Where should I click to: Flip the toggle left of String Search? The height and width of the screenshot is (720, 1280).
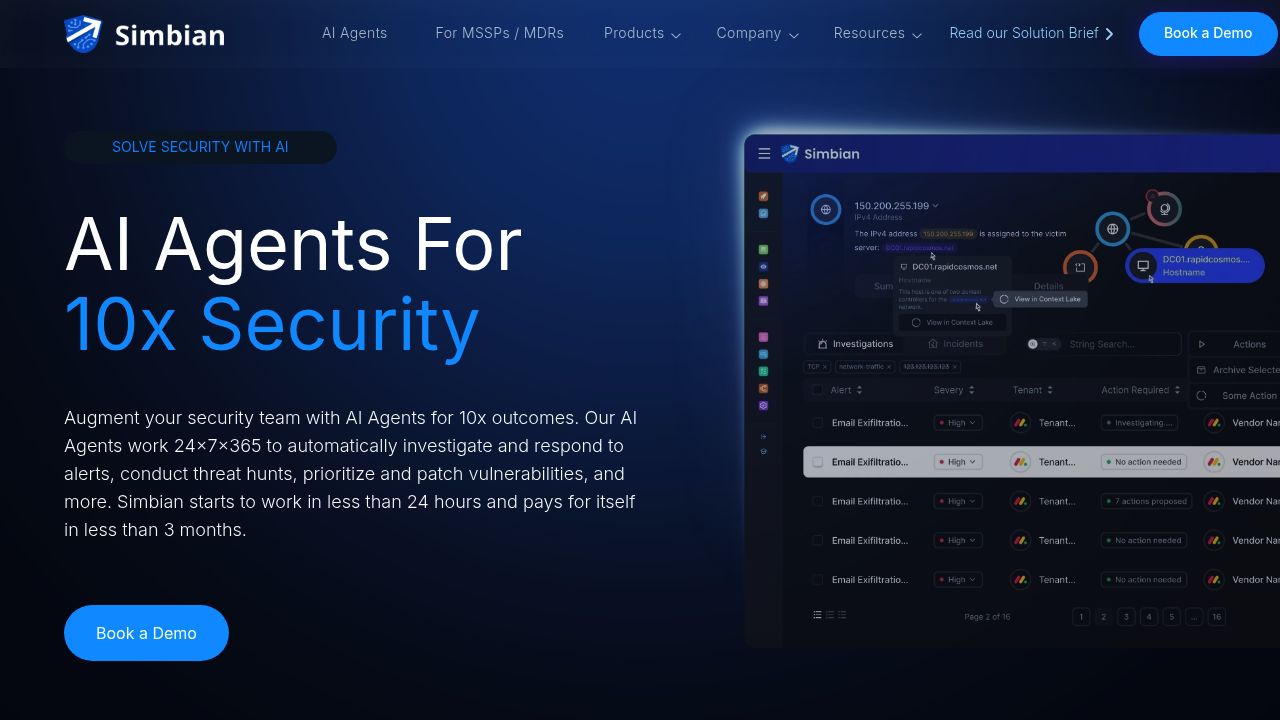[x=1043, y=344]
